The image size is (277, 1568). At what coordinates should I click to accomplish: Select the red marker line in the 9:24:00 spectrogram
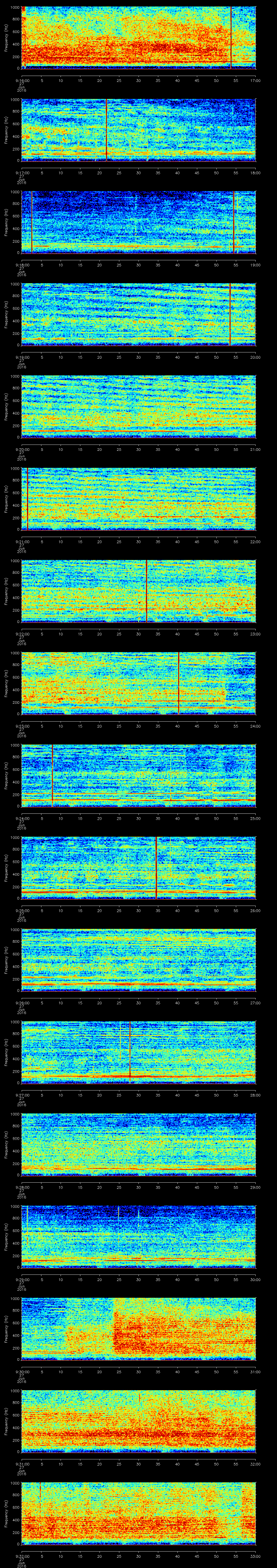[52, 775]
